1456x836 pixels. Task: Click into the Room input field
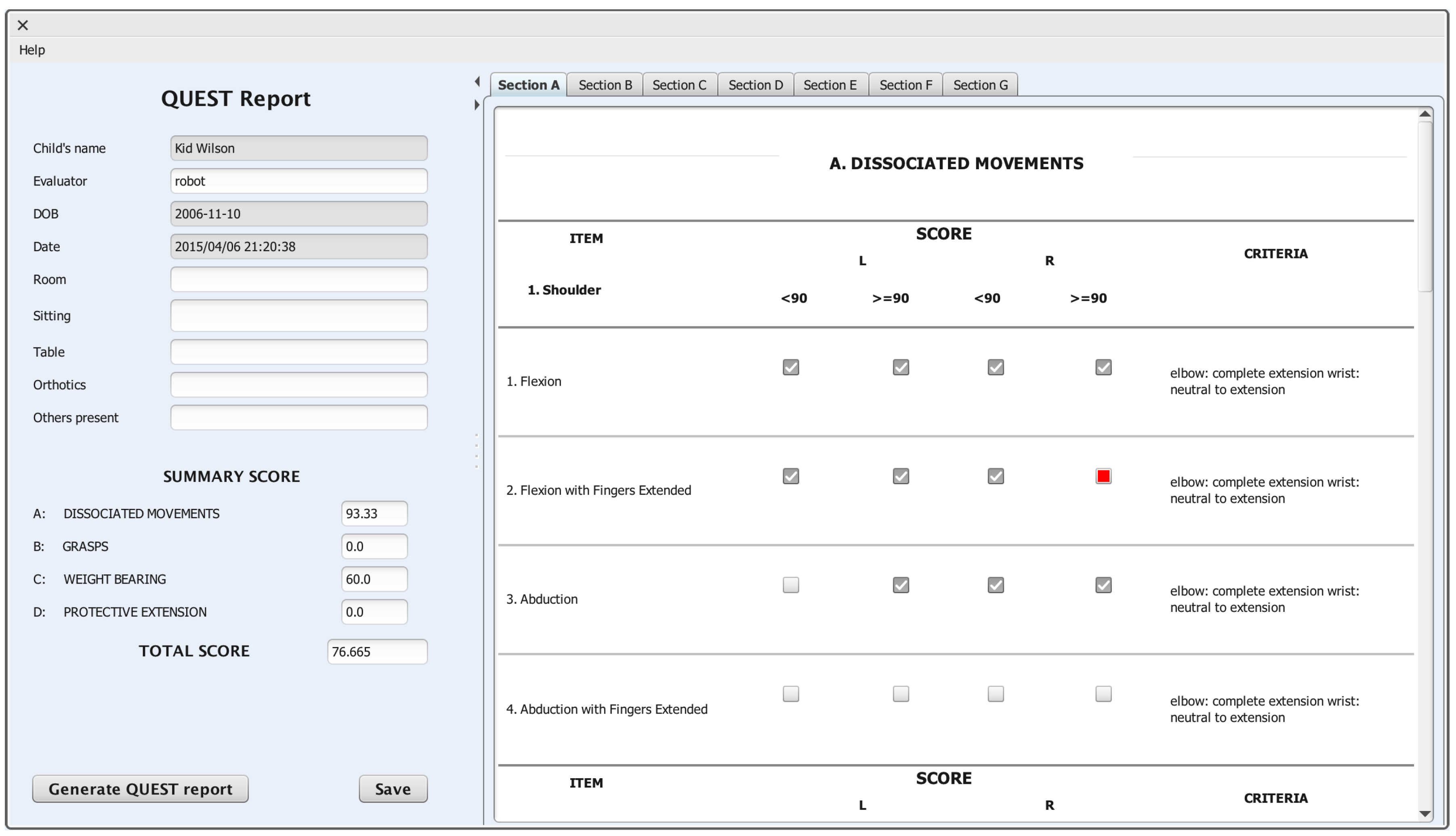298,279
